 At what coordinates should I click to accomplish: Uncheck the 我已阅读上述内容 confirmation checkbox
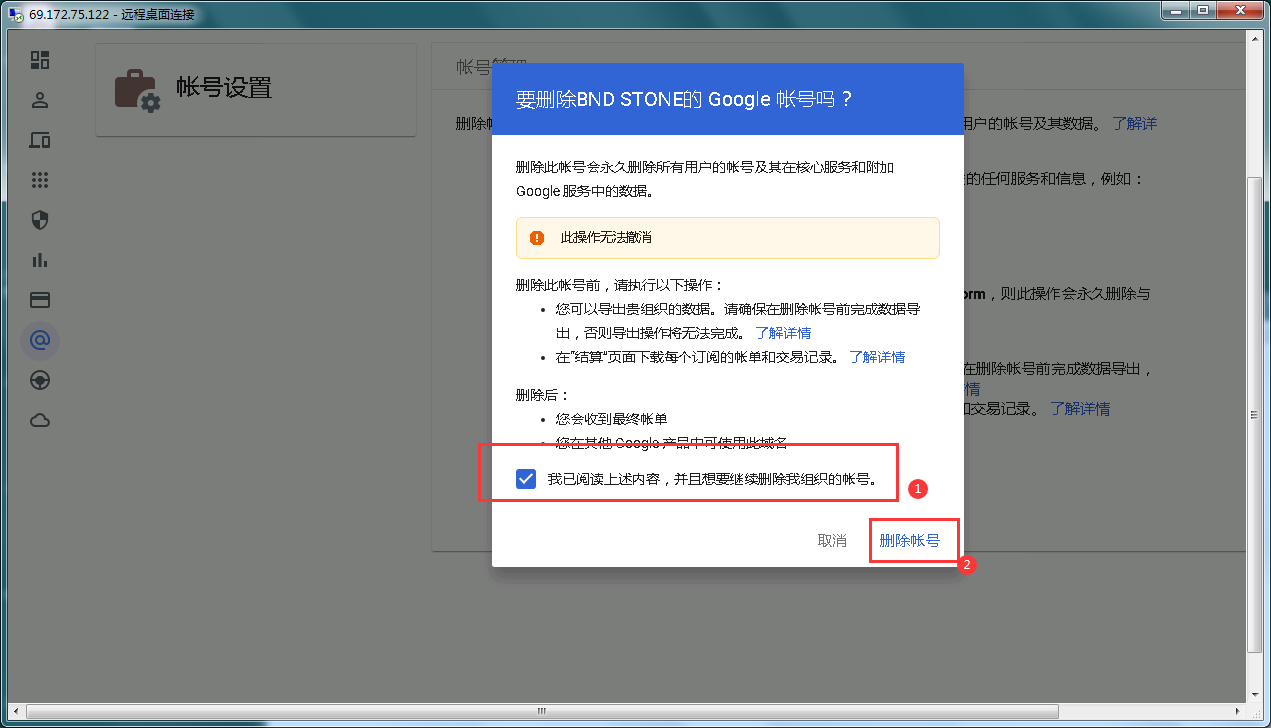click(x=526, y=479)
